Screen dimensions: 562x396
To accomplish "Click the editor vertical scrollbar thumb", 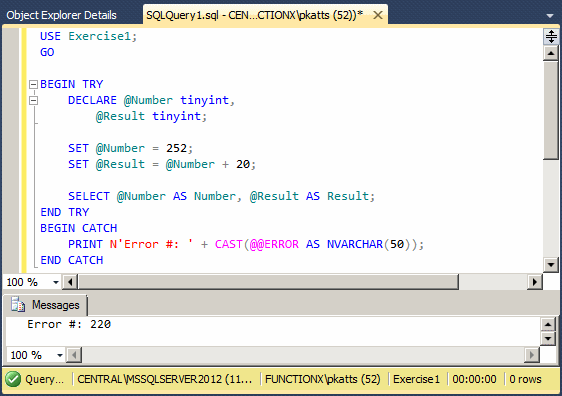I will pyautogui.click(x=551, y=110).
